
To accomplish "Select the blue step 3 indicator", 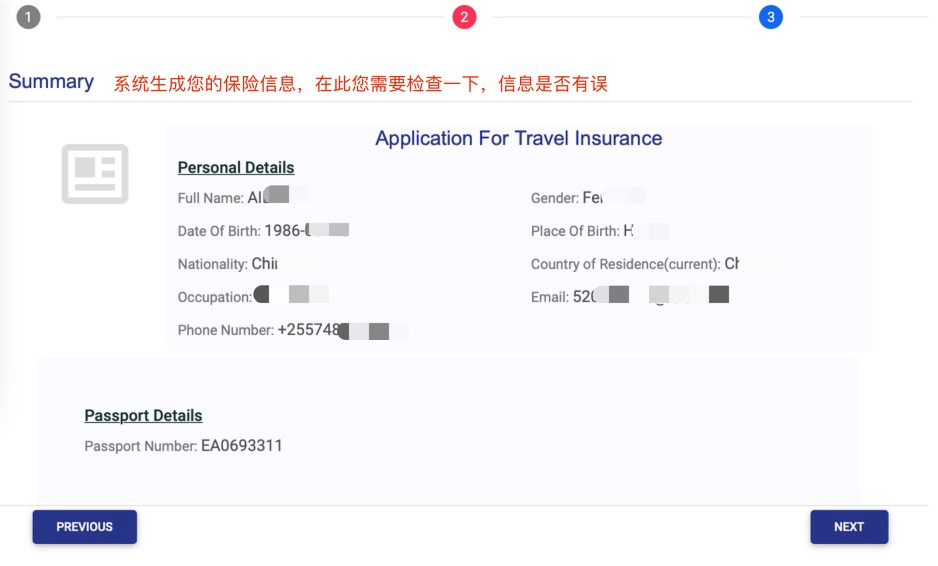I will [770, 17].
